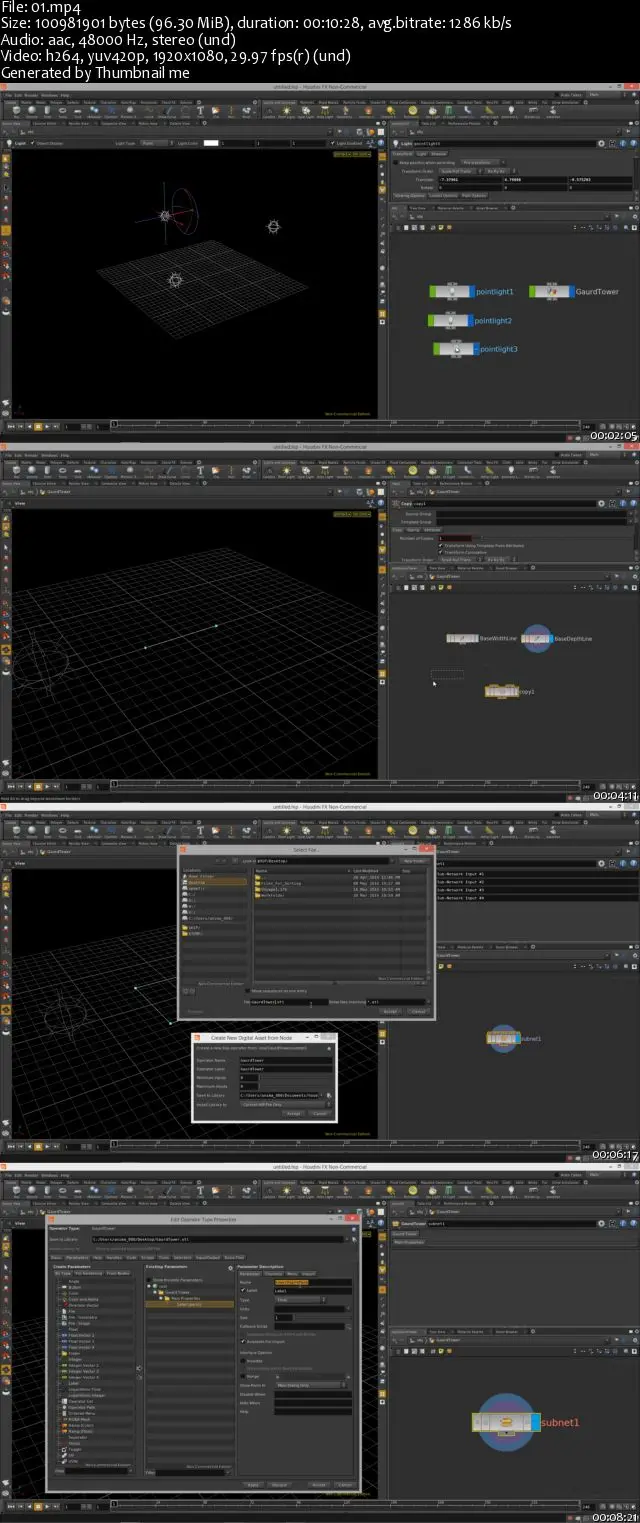This screenshot has width=640, height=1523.
Task: Switch to Light tab in light parameters
Action: (x=419, y=153)
